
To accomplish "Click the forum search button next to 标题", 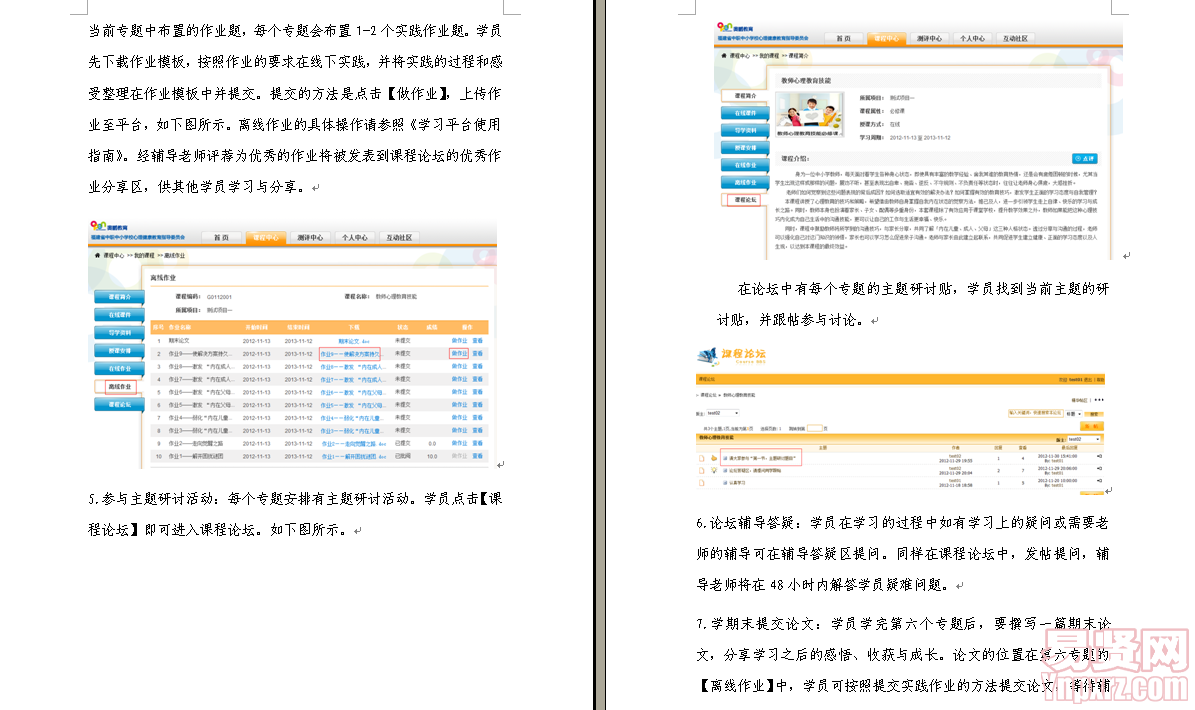I will point(1094,414).
